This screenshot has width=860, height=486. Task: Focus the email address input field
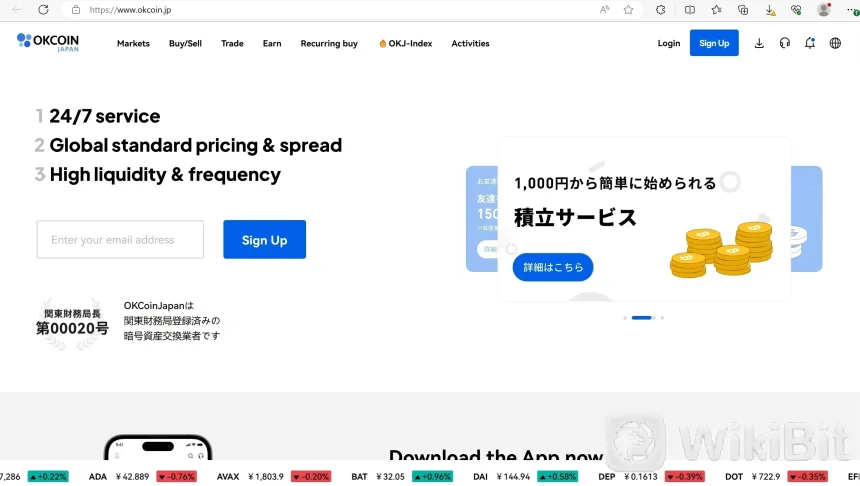tap(120, 240)
